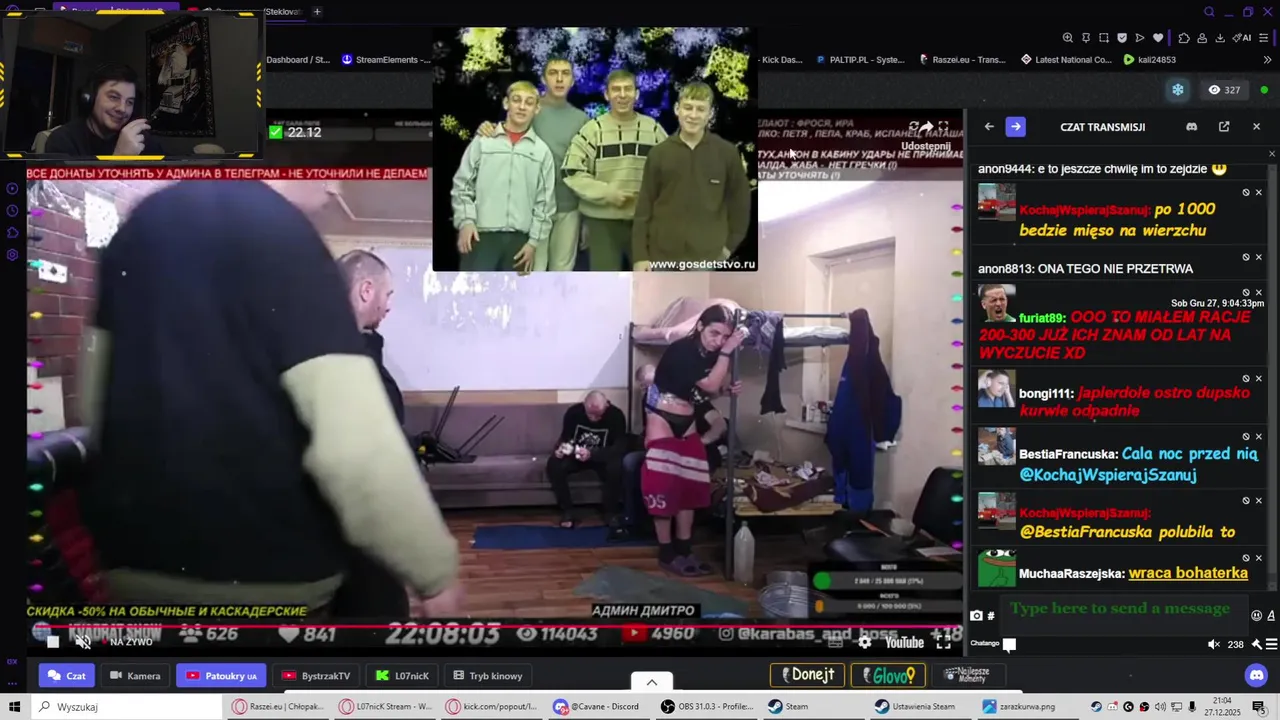Screen dimensions: 1280x720
Task: Open the emoji smiley picker in chat
Action: (x=1256, y=616)
